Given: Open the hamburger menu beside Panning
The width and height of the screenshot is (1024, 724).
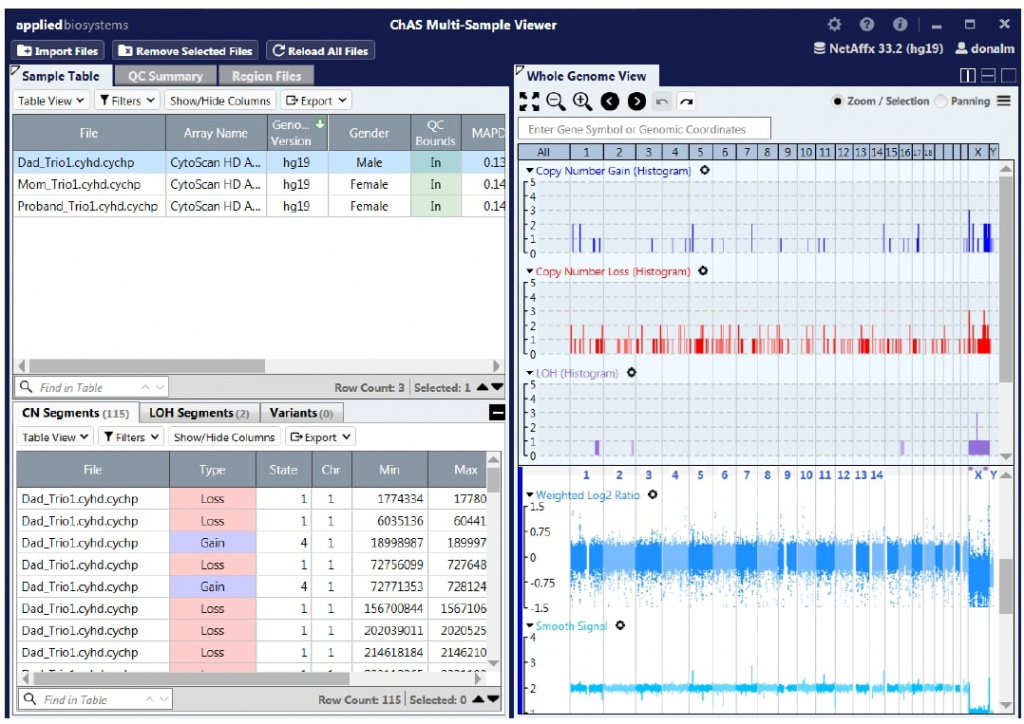Looking at the screenshot, I should 1003,101.
